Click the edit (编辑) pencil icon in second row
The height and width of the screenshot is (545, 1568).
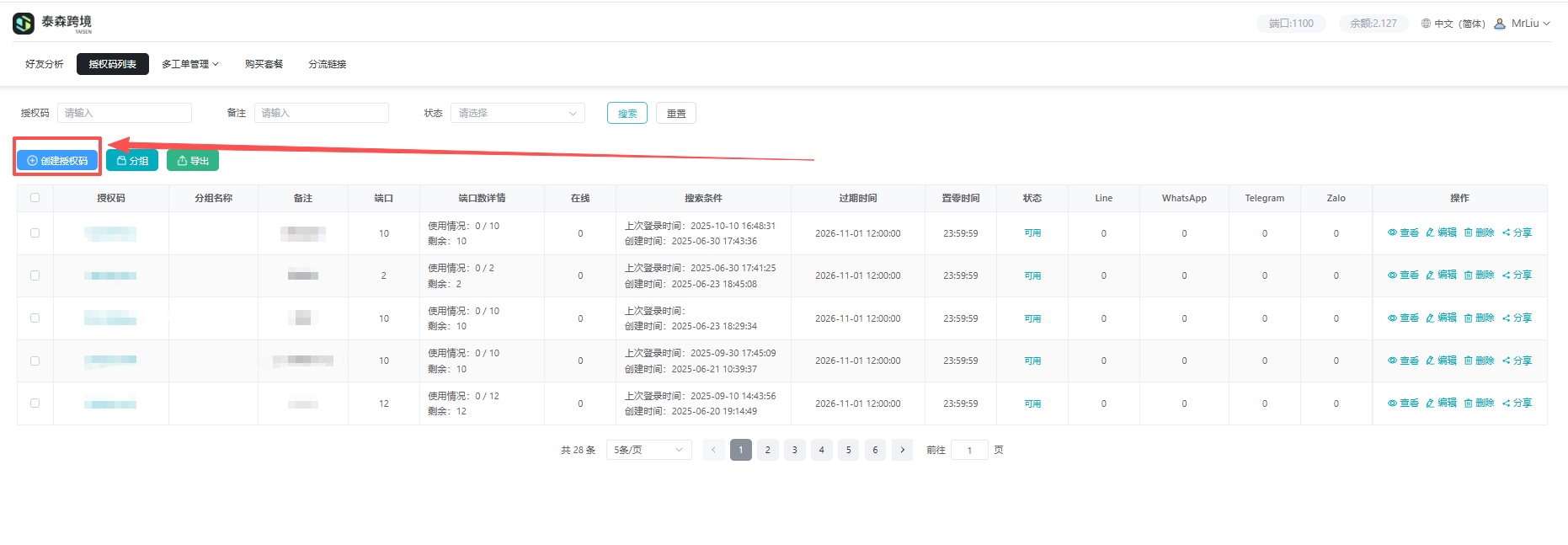1430,275
